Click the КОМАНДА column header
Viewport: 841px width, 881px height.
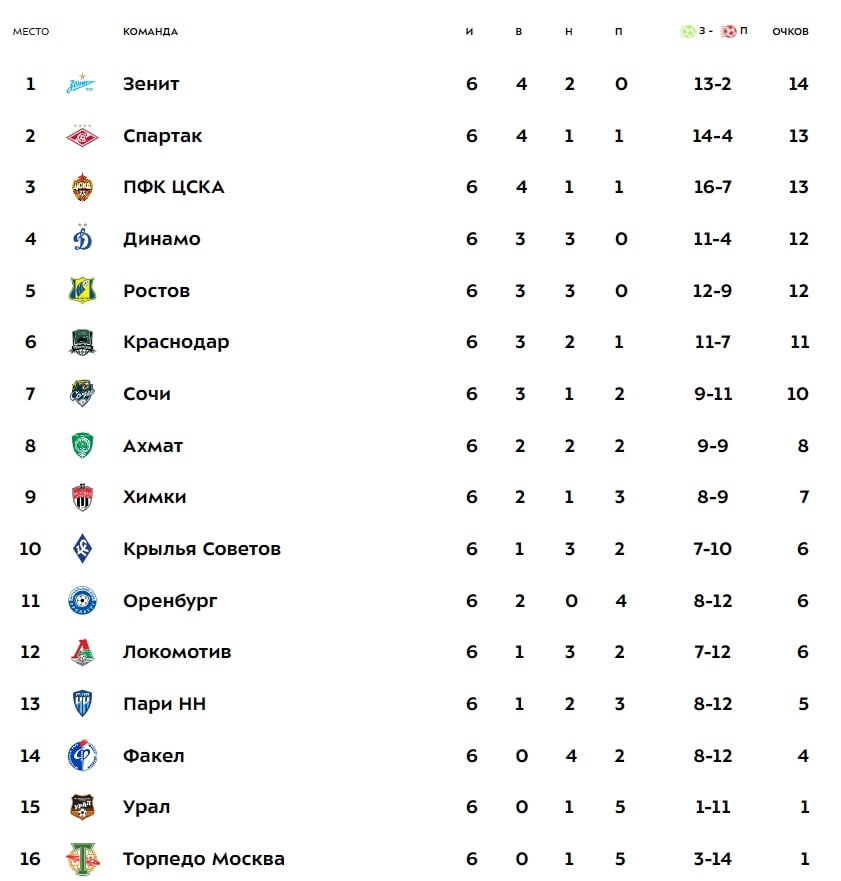point(150,31)
